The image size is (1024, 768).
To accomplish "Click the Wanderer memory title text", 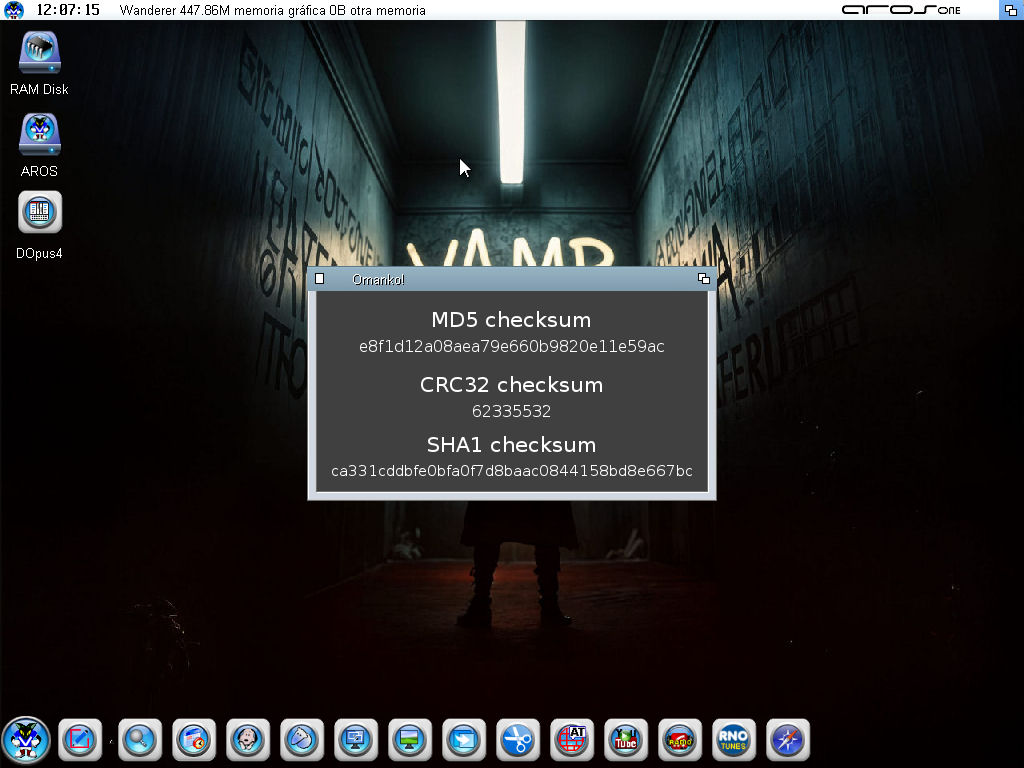I will (x=272, y=11).
